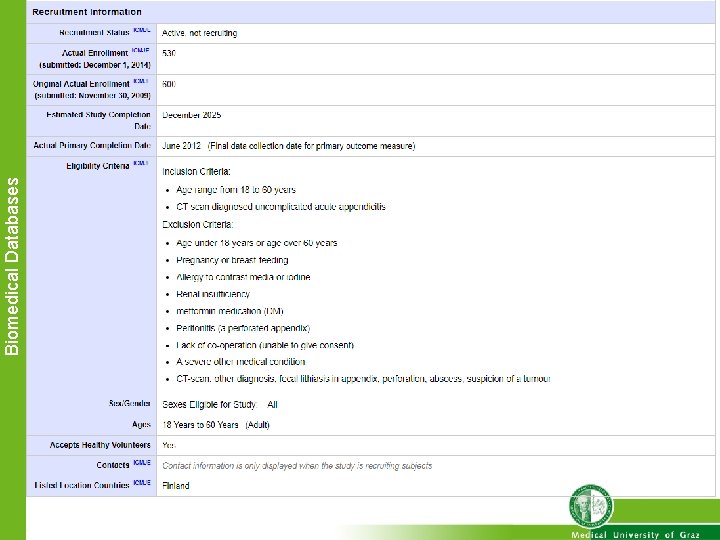
Task: Click the actual enrollment value 530
Action: [x=169, y=53]
